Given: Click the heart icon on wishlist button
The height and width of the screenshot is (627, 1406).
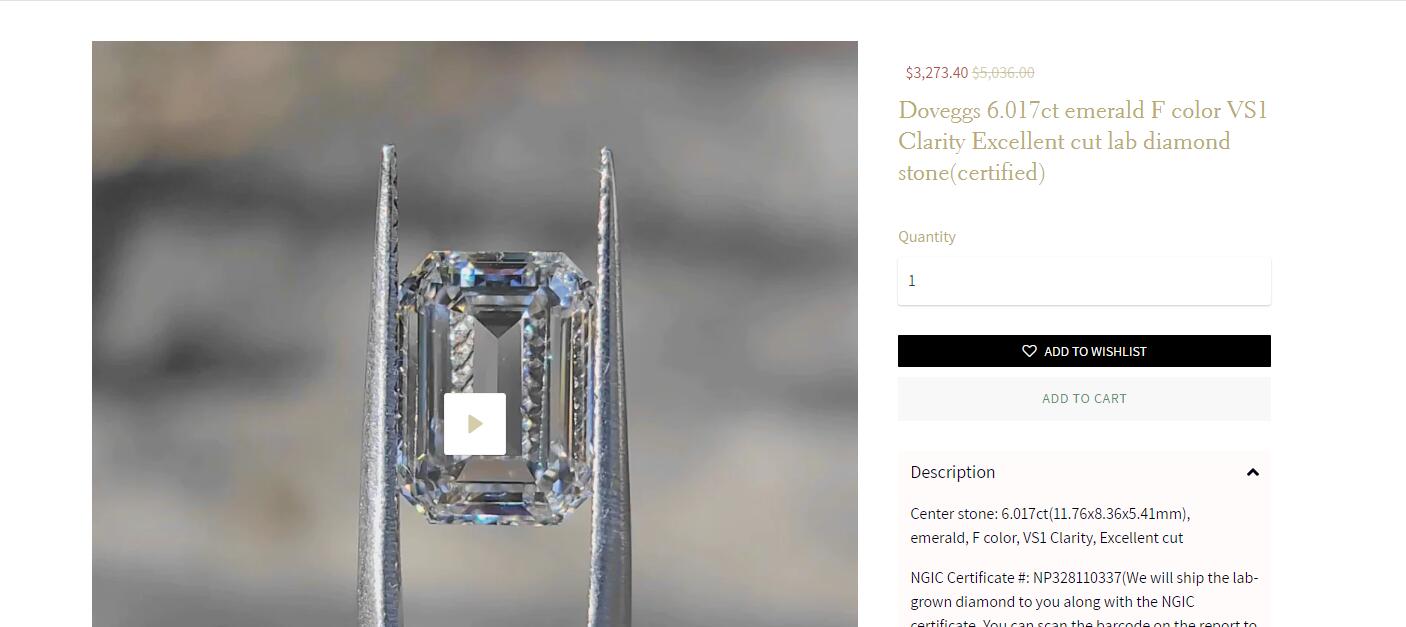Looking at the screenshot, I should pos(1029,351).
